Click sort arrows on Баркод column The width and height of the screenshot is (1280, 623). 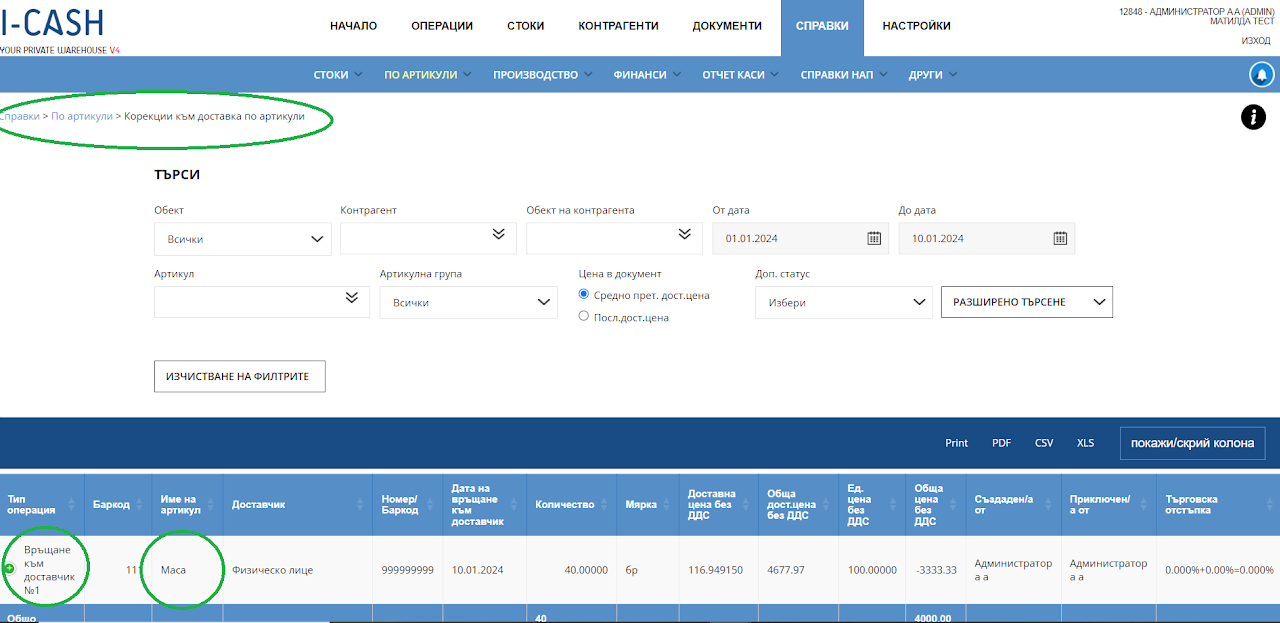tap(138, 505)
